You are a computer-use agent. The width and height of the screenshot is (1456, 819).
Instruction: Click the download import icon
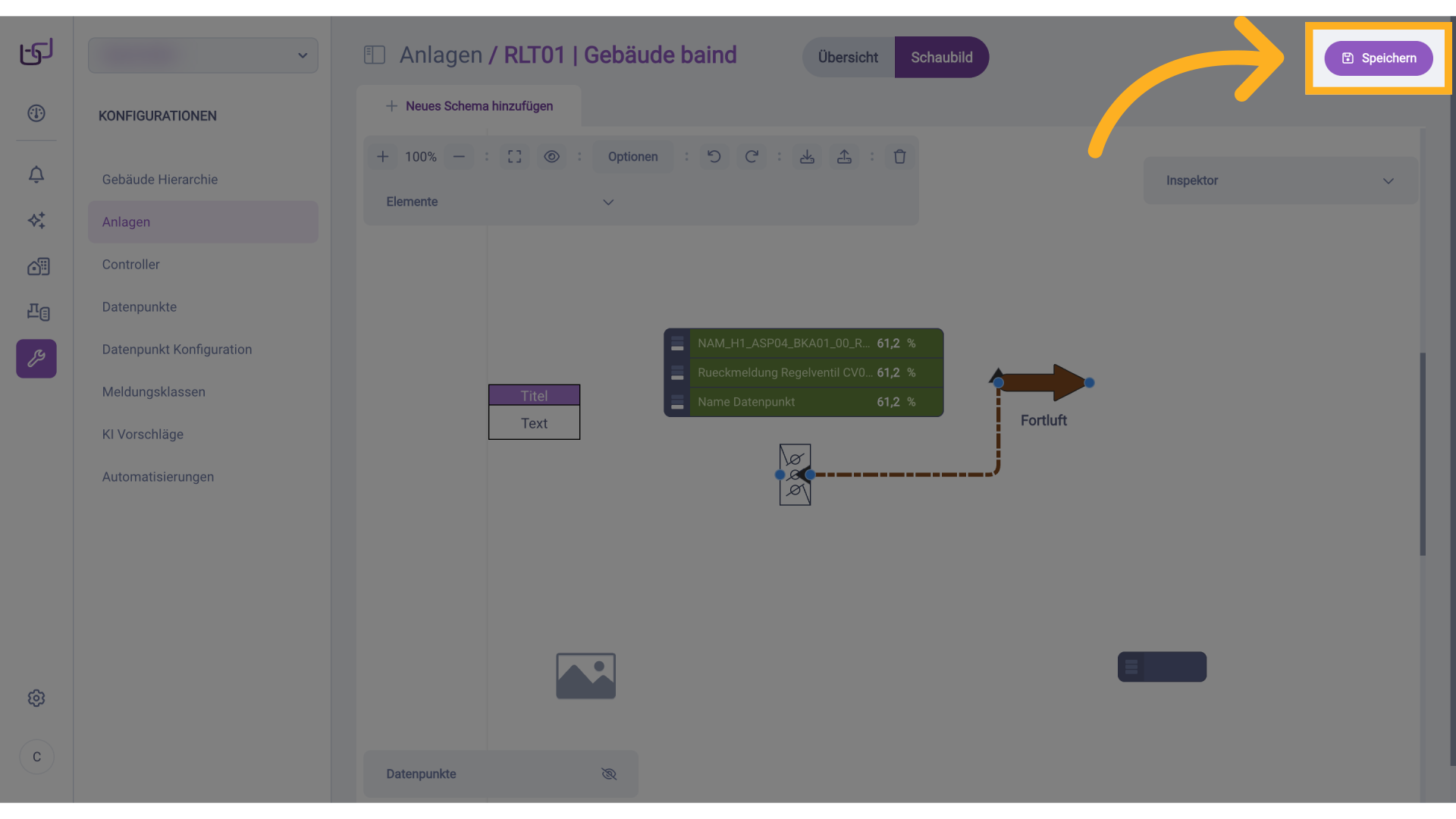tap(807, 156)
